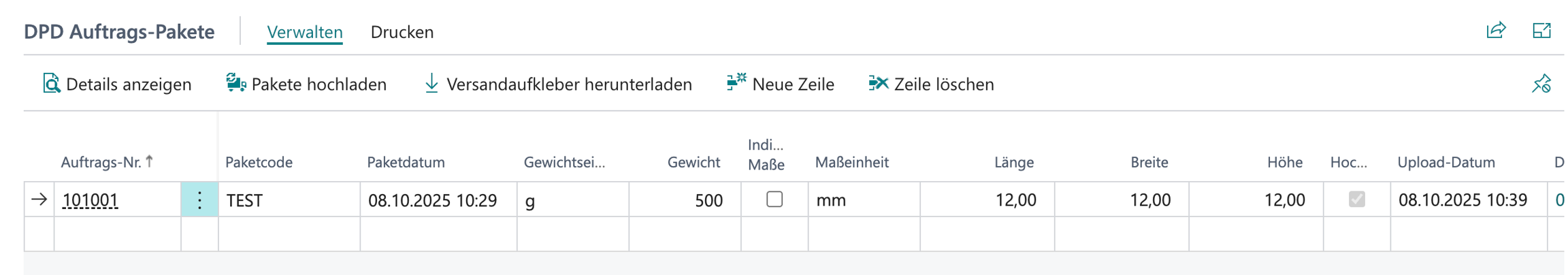Select the Paketcode field containing TEST
The width and height of the screenshot is (1568, 275).
tap(289, 200)
